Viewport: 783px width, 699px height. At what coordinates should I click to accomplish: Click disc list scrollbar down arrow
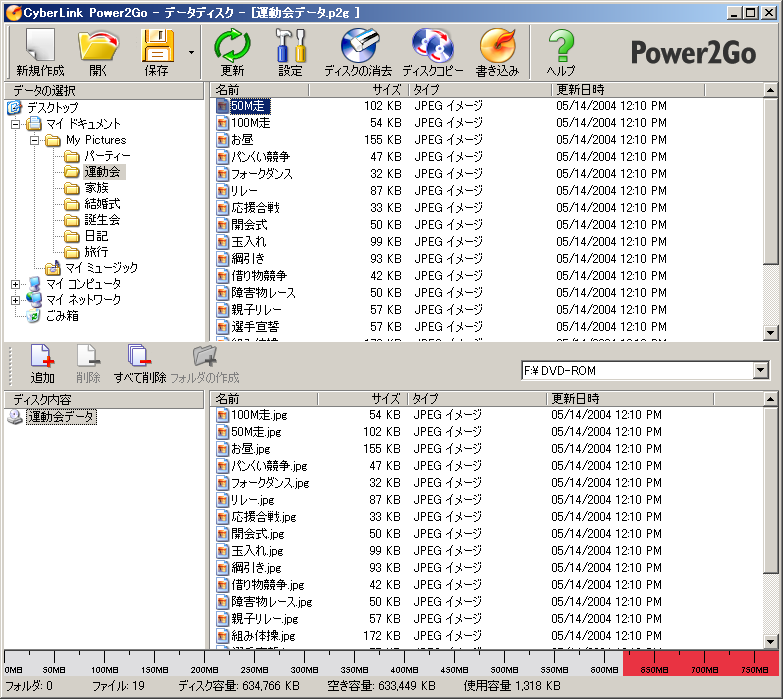pos(771,642)
